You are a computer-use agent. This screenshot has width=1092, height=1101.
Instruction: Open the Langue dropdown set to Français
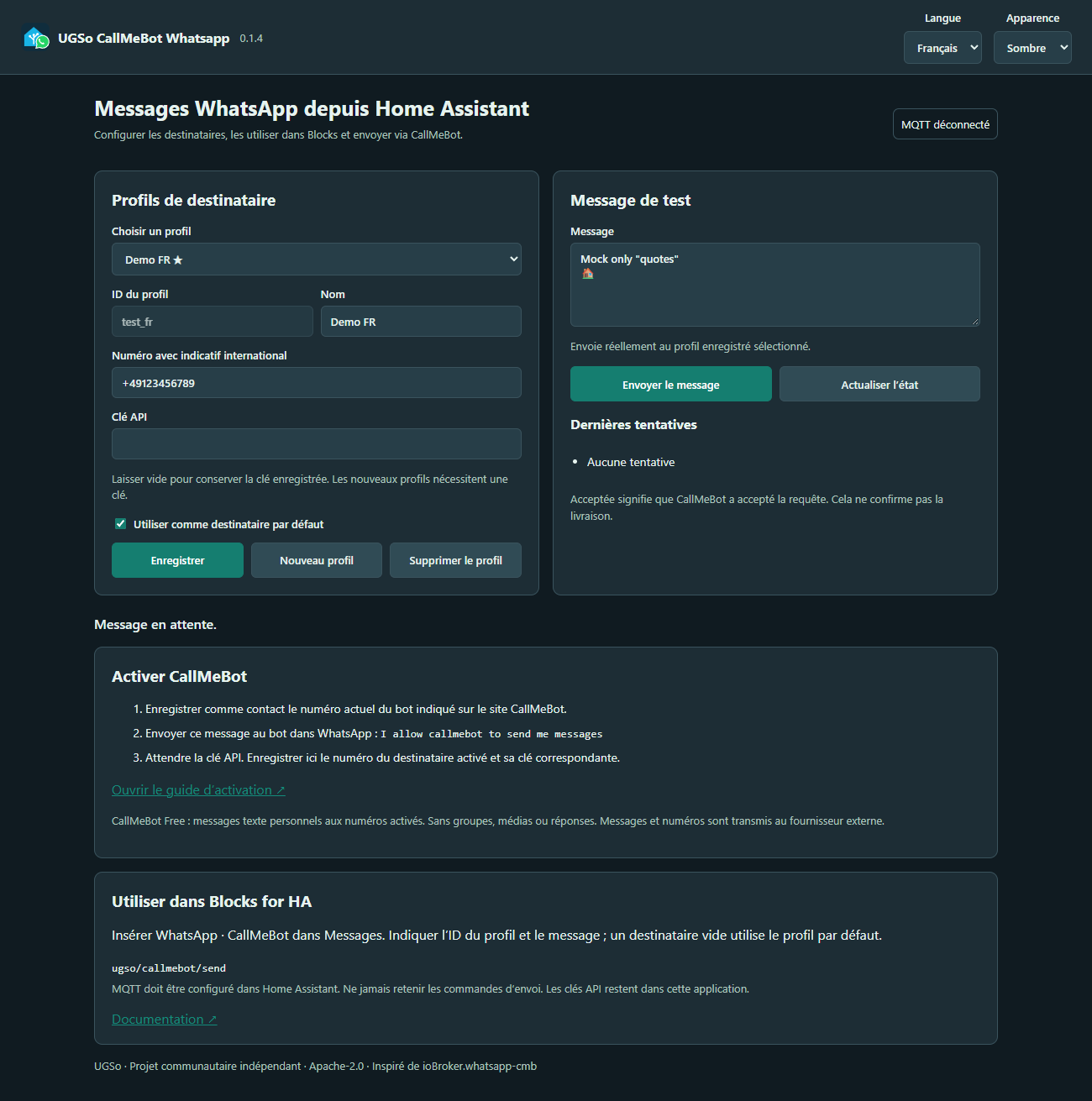click(942, 48)
